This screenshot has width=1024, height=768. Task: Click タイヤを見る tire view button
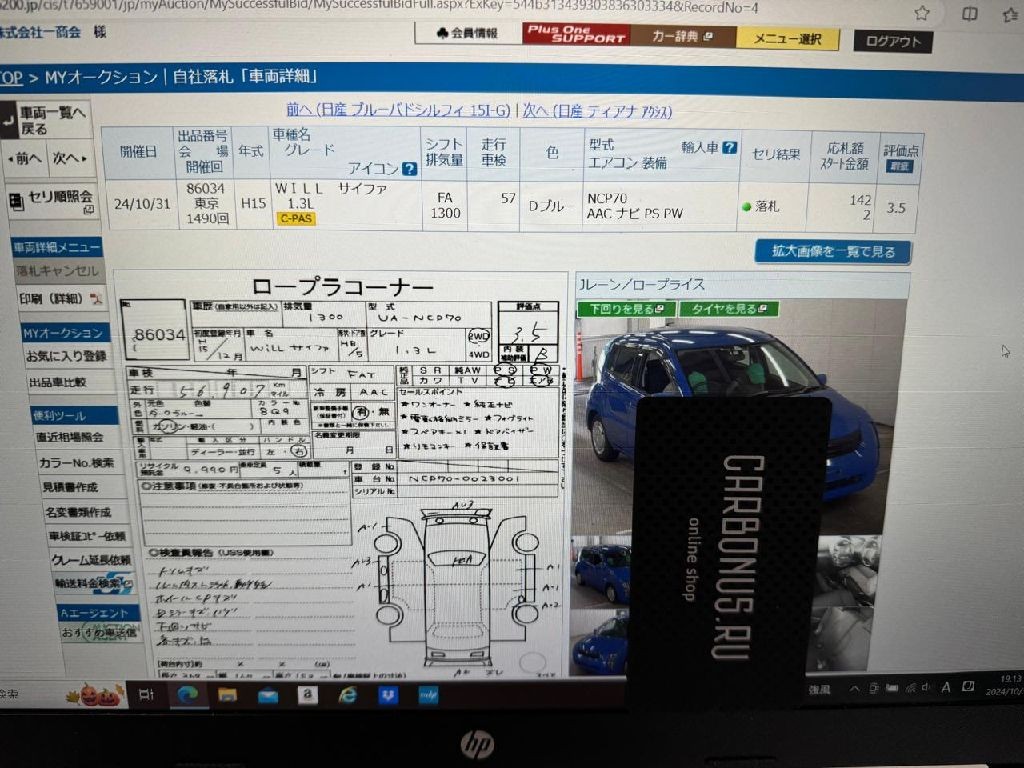[729, 309]
